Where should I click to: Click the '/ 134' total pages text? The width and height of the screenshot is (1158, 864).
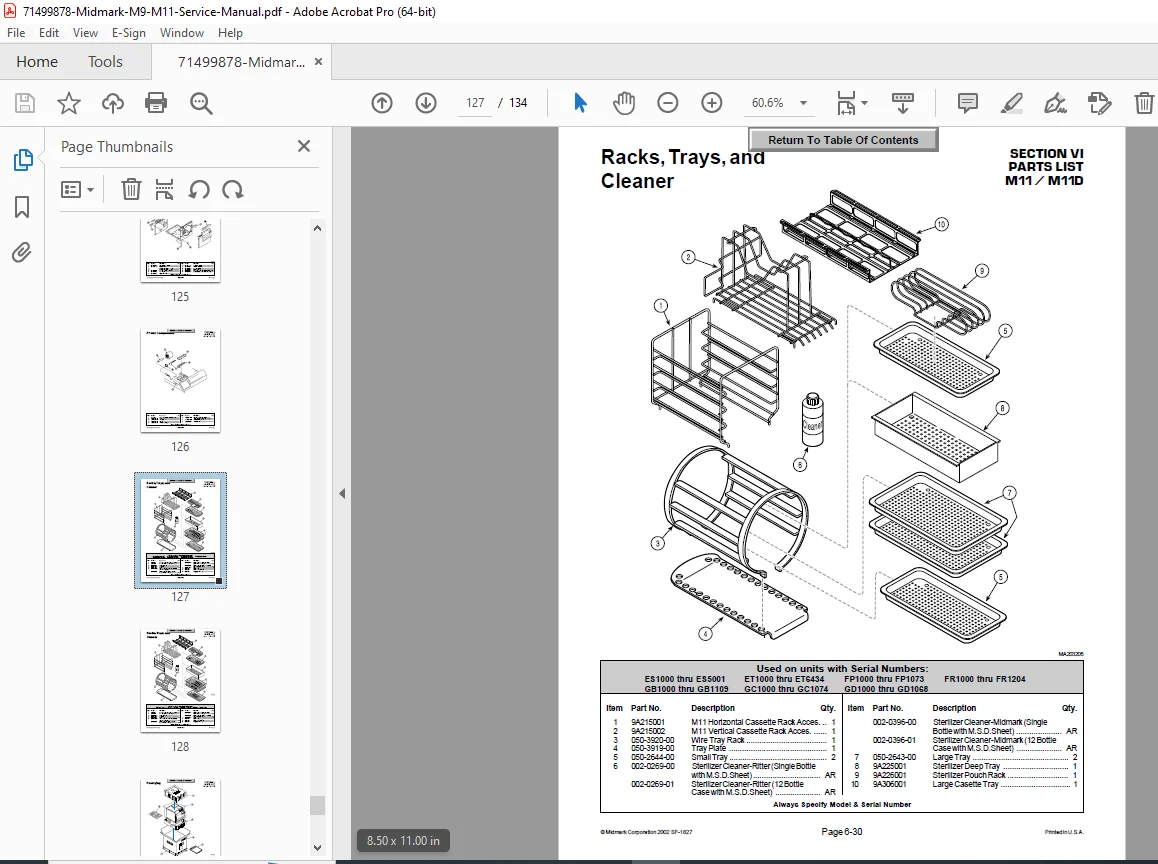tap(513, 103)
